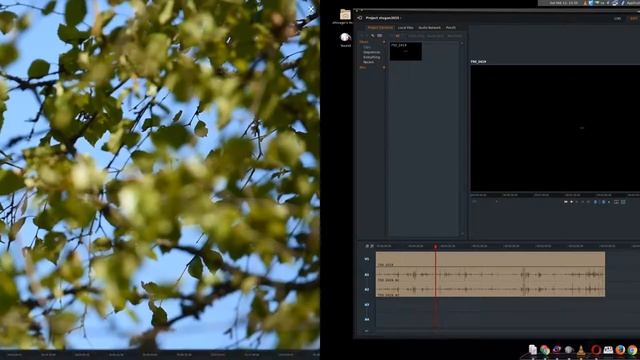Select the audio waveform clip on track A2
Viewport: 640px width, 360px height.
click(x=490, y=289)
